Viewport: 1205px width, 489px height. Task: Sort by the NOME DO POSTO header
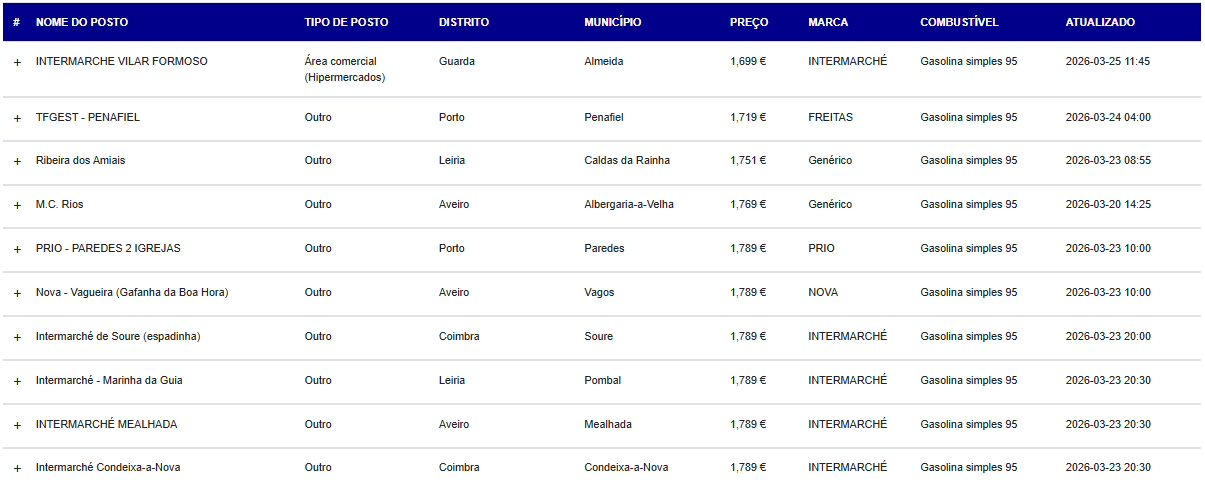(x=82, y=22)
